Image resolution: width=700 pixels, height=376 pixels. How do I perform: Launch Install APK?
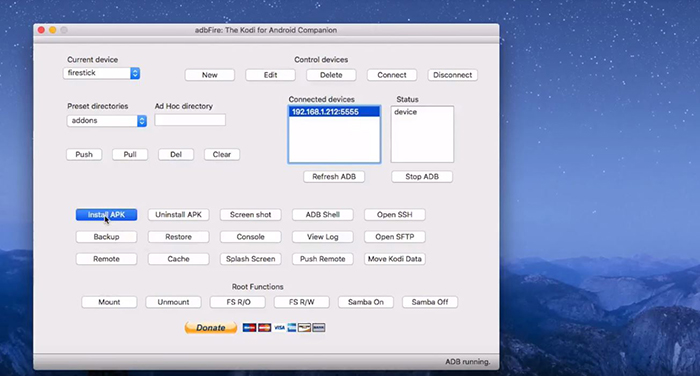[x=106, y=215]
